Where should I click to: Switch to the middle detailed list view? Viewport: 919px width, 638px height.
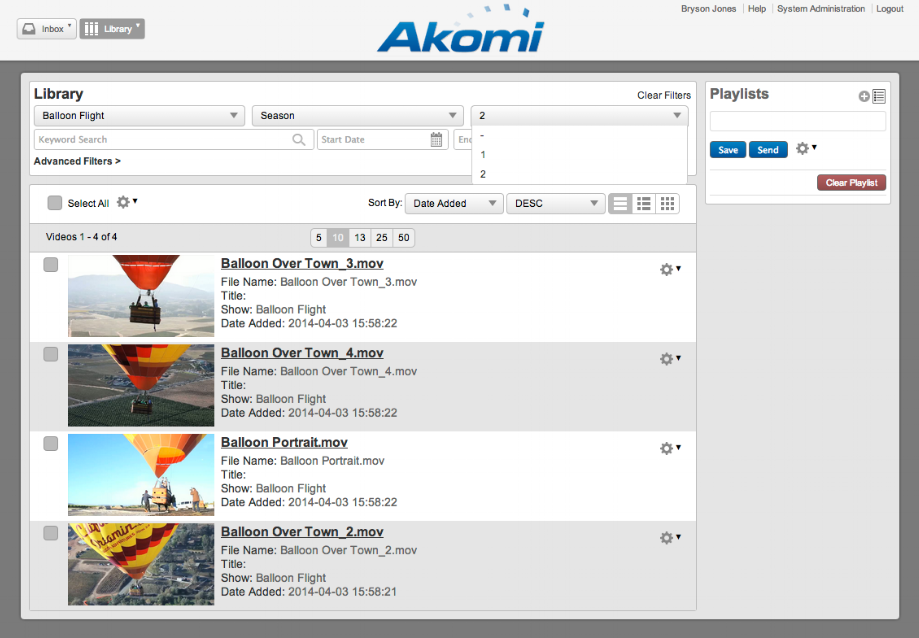(x=643, y=203)
